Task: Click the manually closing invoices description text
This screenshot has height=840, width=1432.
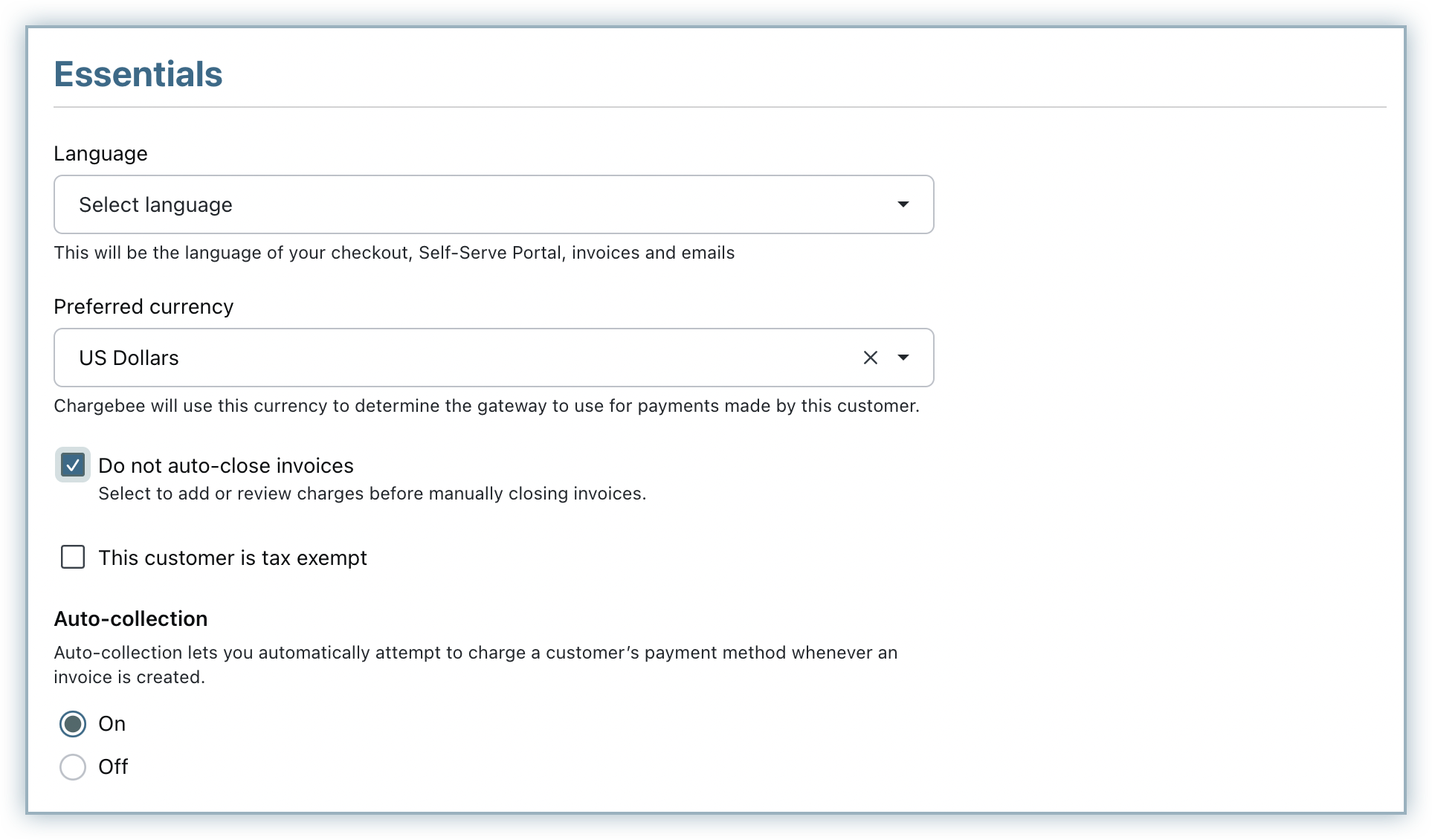Action: [372, 494]
